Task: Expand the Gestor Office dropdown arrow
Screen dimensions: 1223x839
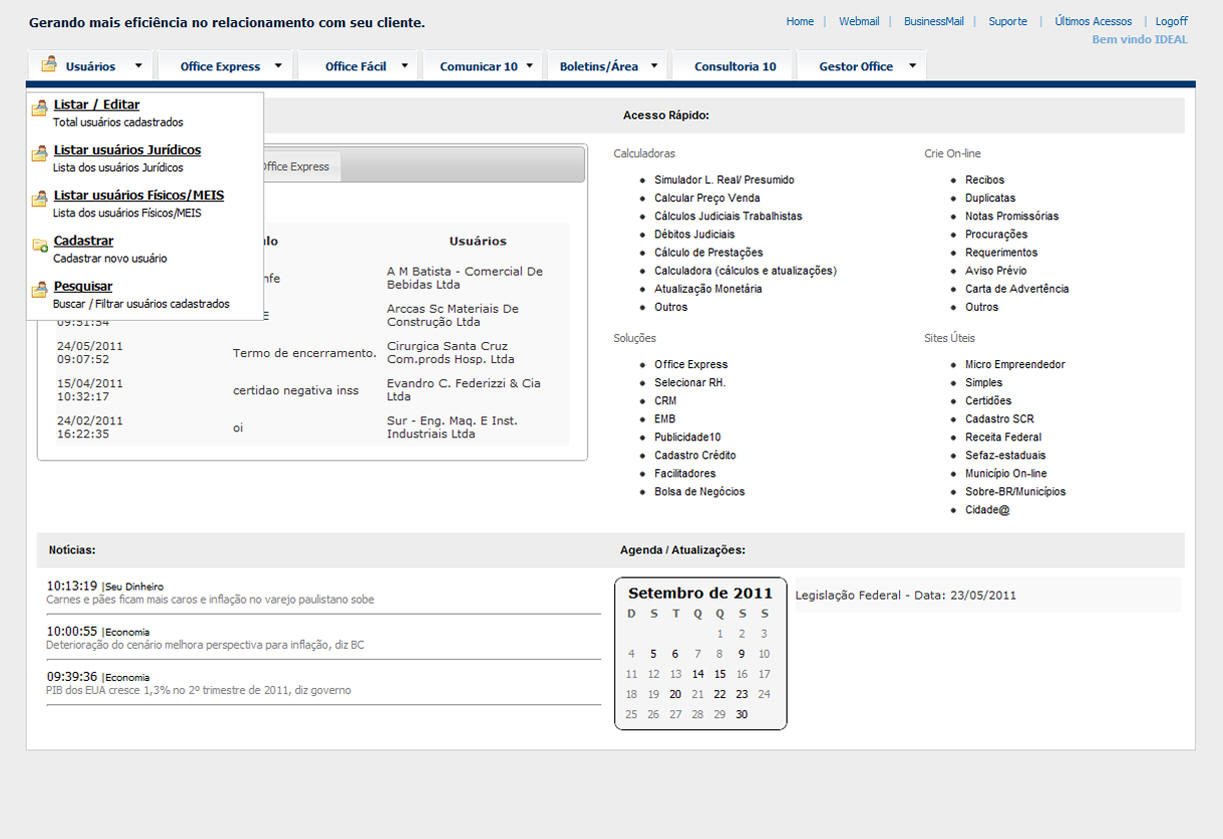Action: pos(912,66)
